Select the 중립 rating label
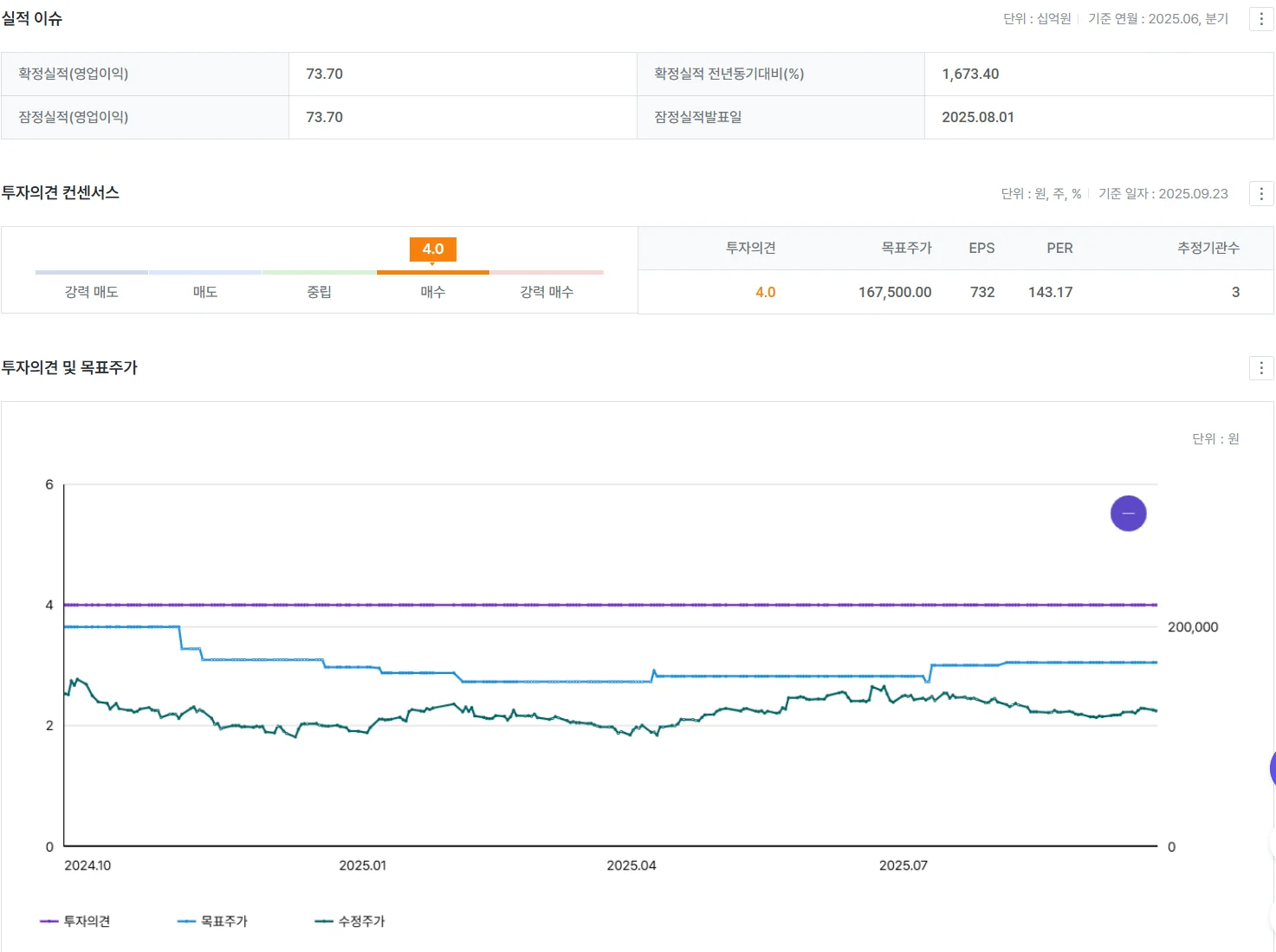 click(x=319, y=292)
